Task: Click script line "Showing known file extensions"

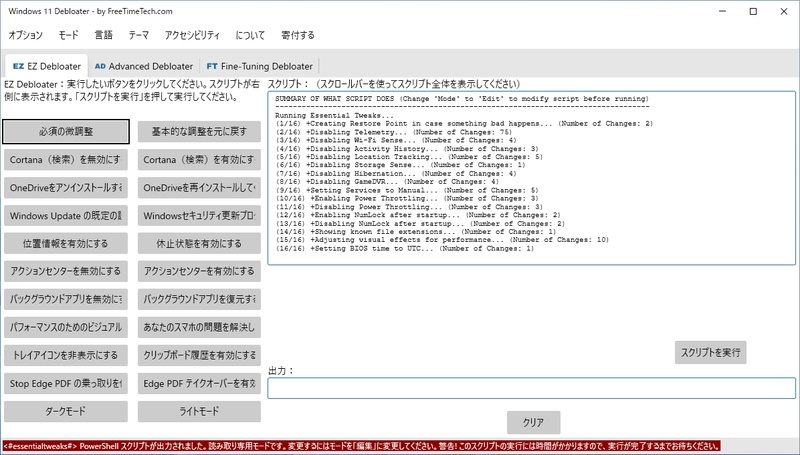Action: [x=415, y=232]
